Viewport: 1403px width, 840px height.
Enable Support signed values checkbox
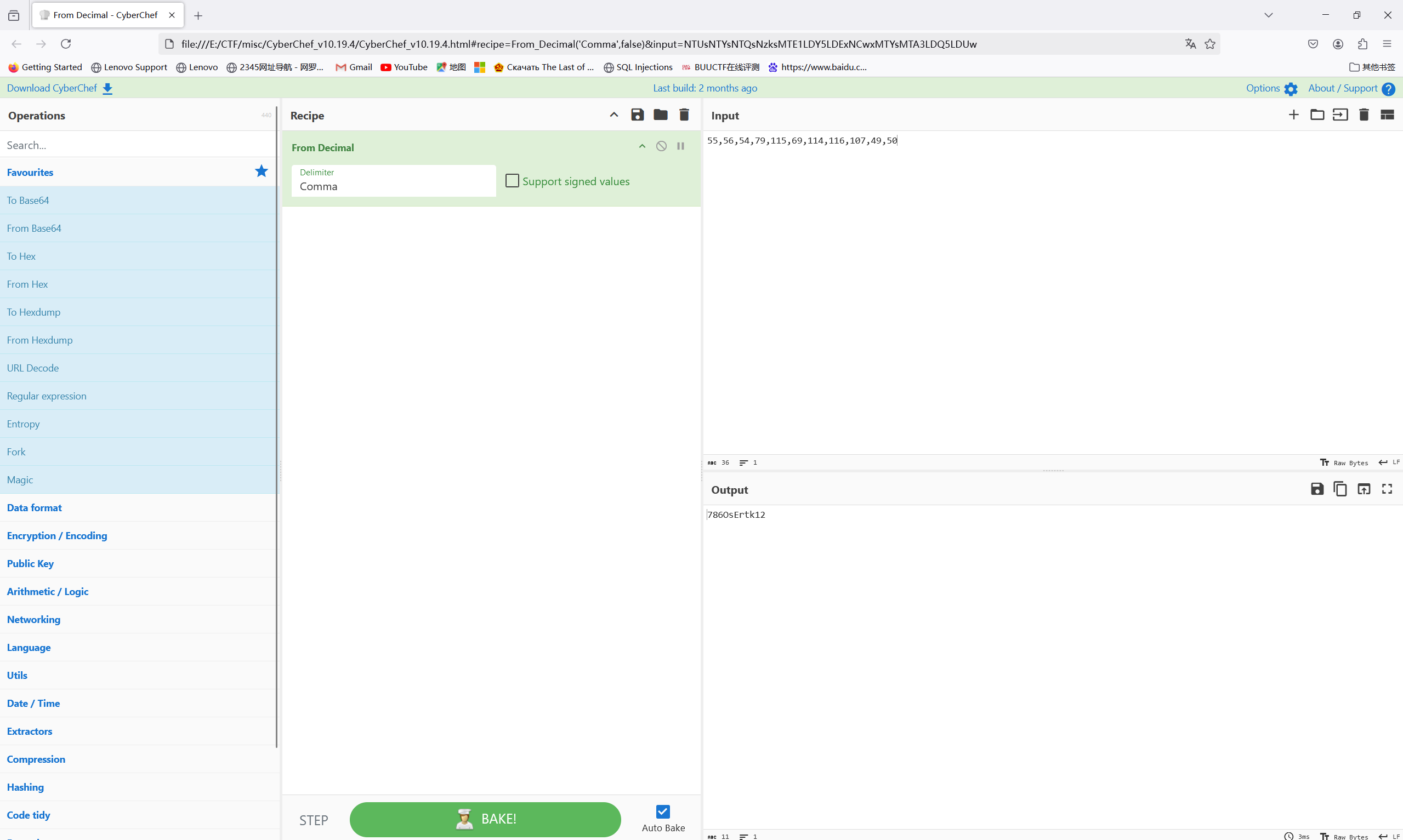coord(512,181)
